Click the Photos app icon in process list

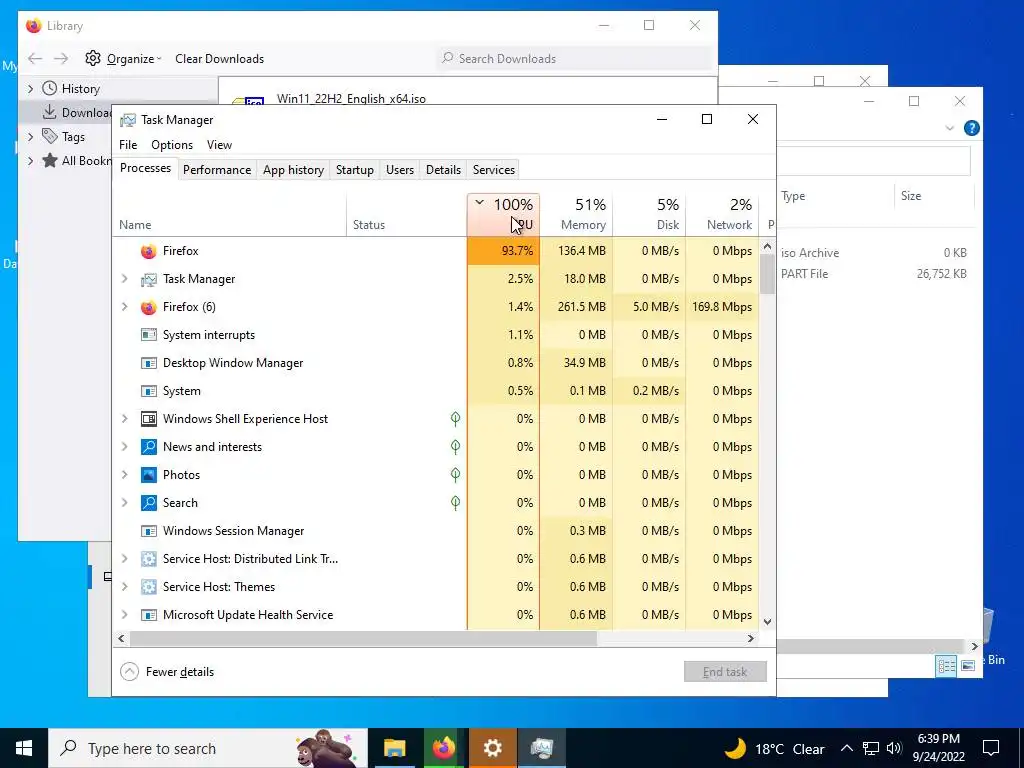tap(149, 475)
